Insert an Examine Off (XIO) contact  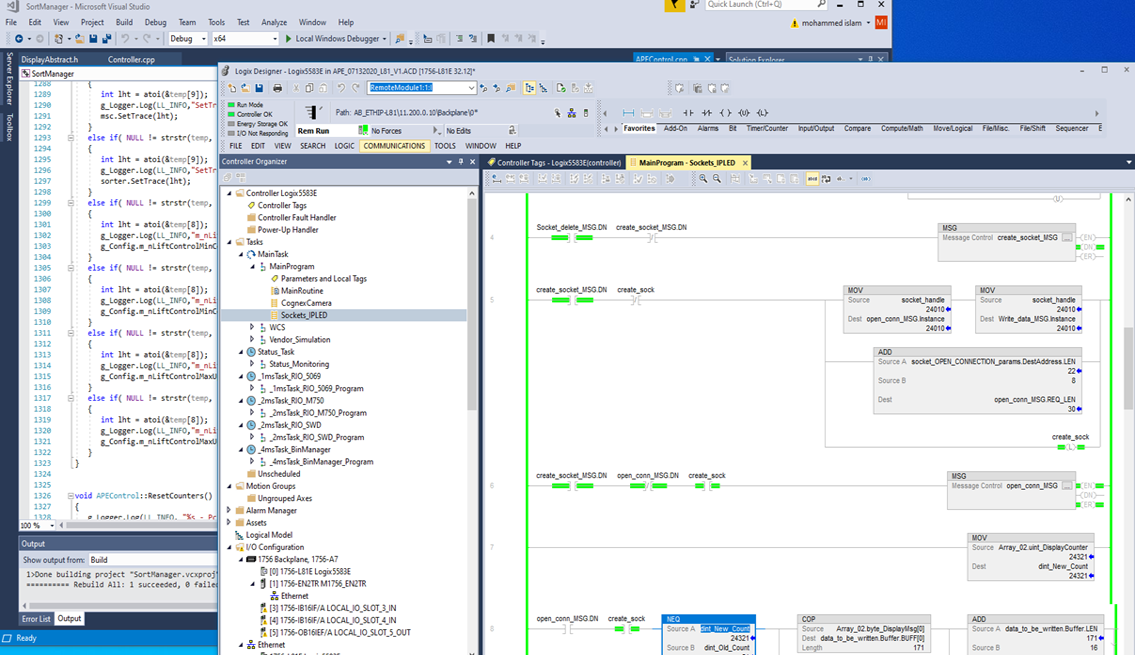point(706,113)
